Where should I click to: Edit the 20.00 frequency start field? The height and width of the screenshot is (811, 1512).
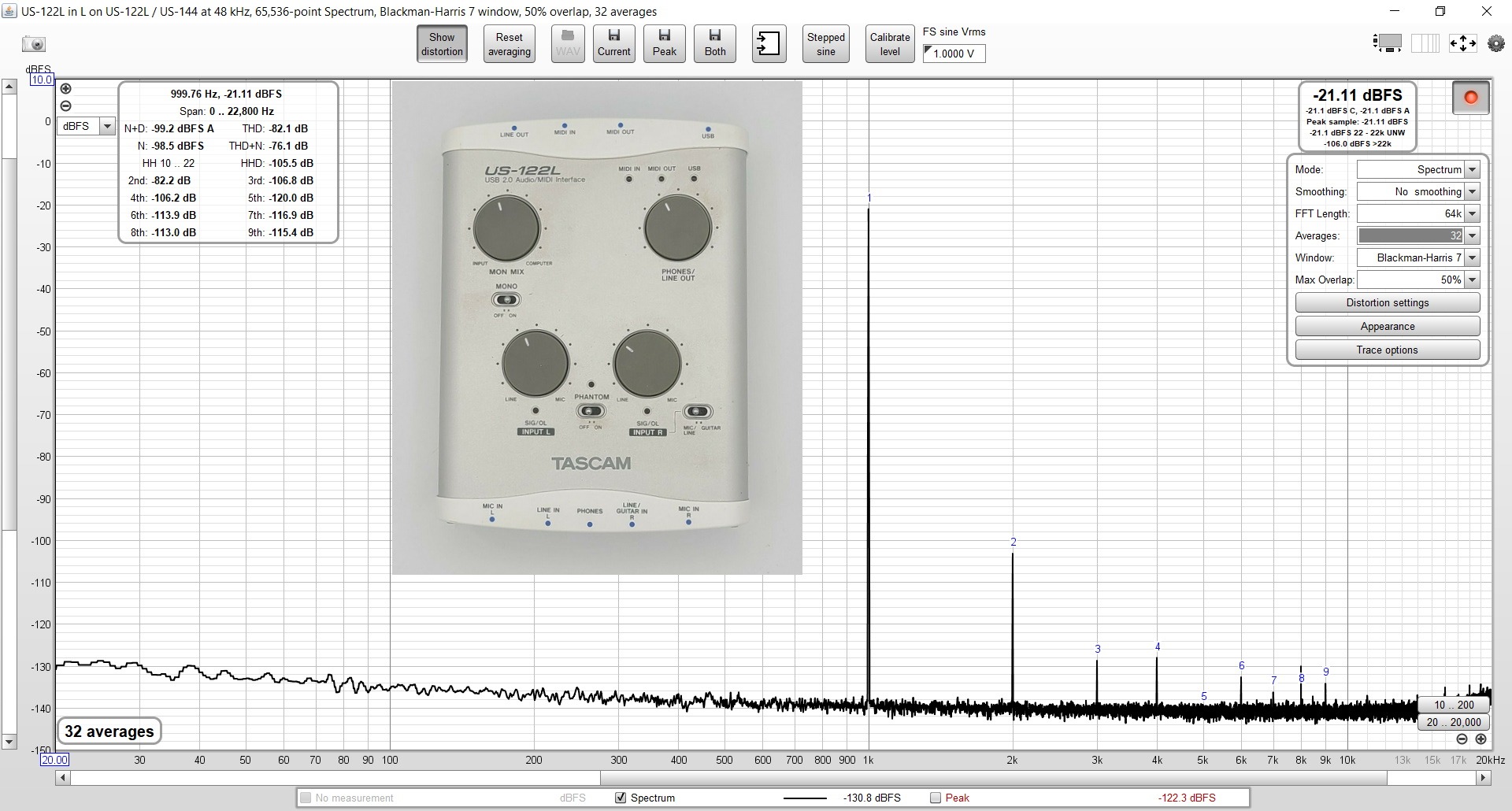point(54,760)
